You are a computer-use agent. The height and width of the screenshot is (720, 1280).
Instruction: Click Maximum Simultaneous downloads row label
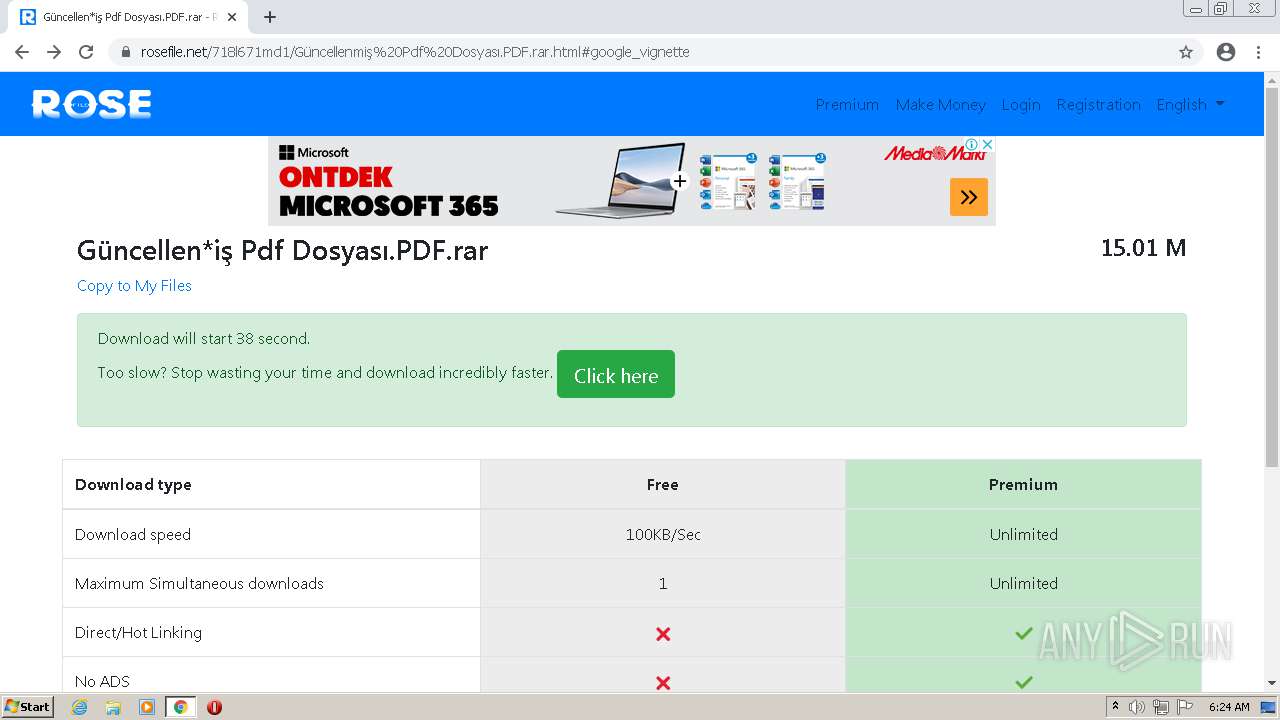tap(199, 583)
